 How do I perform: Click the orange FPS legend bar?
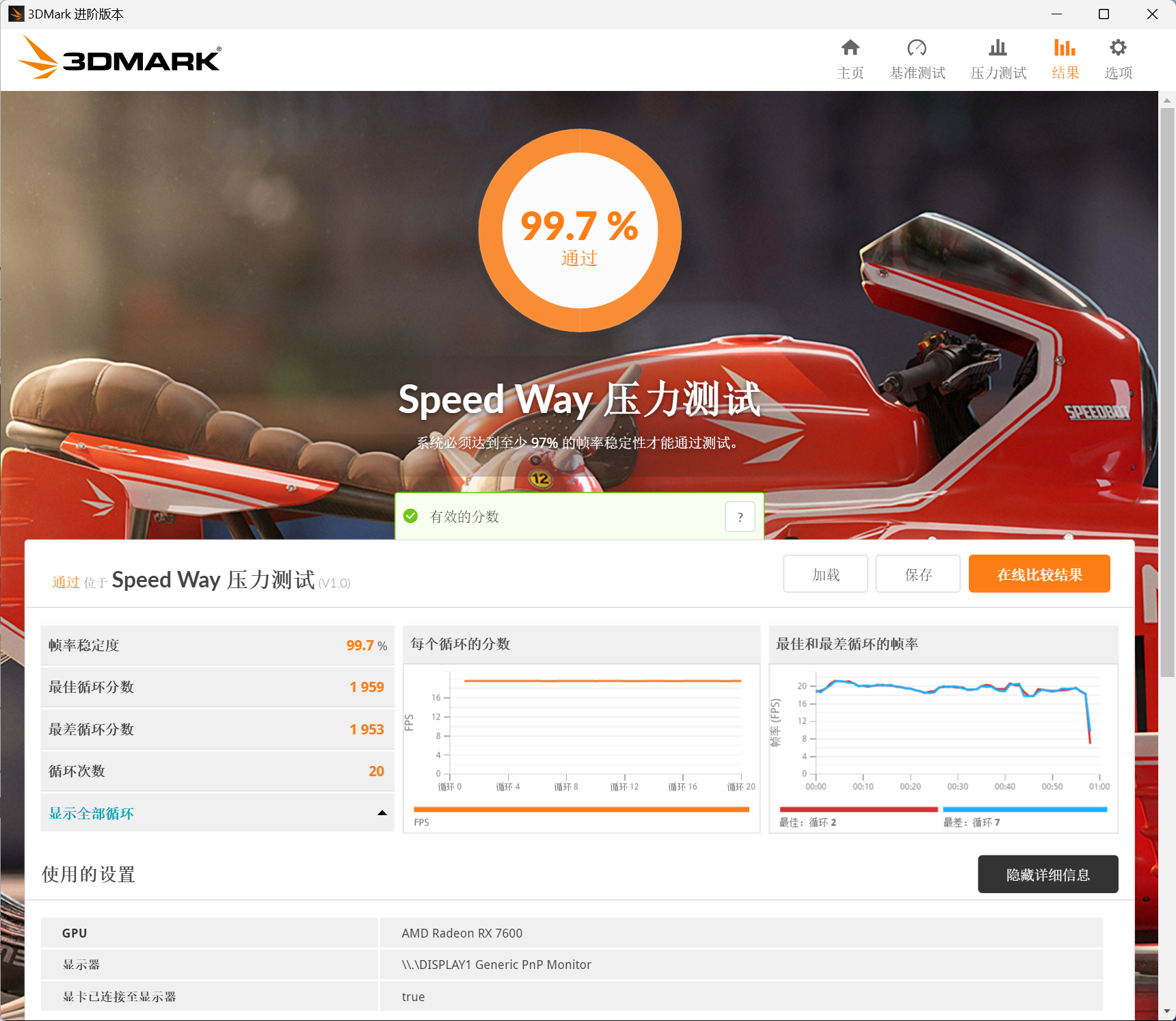[581, 810]
